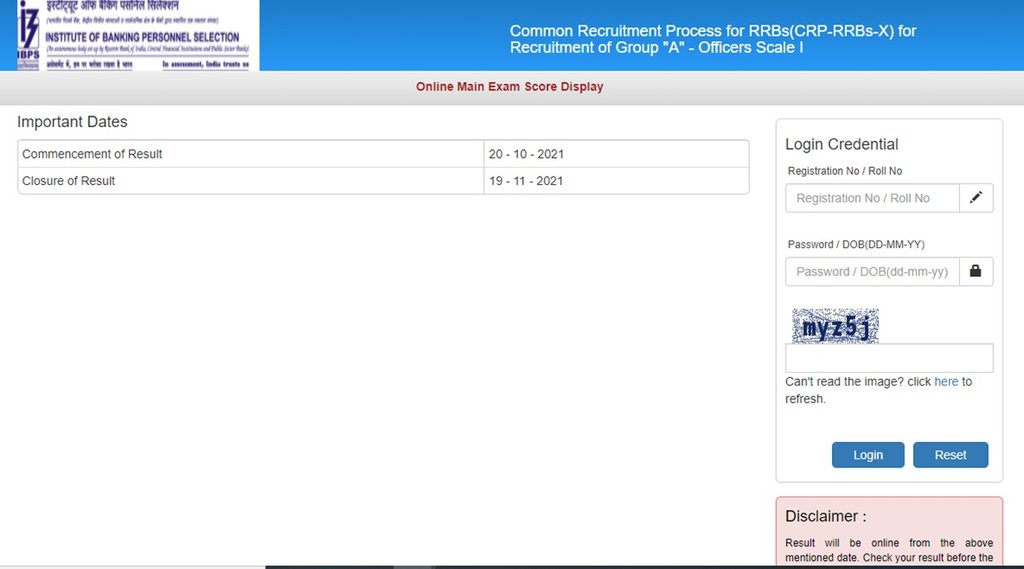Click the '19 - 11 - 2021' date cell
Viewport: 1024px width, 569px height.
pos(616,181)
